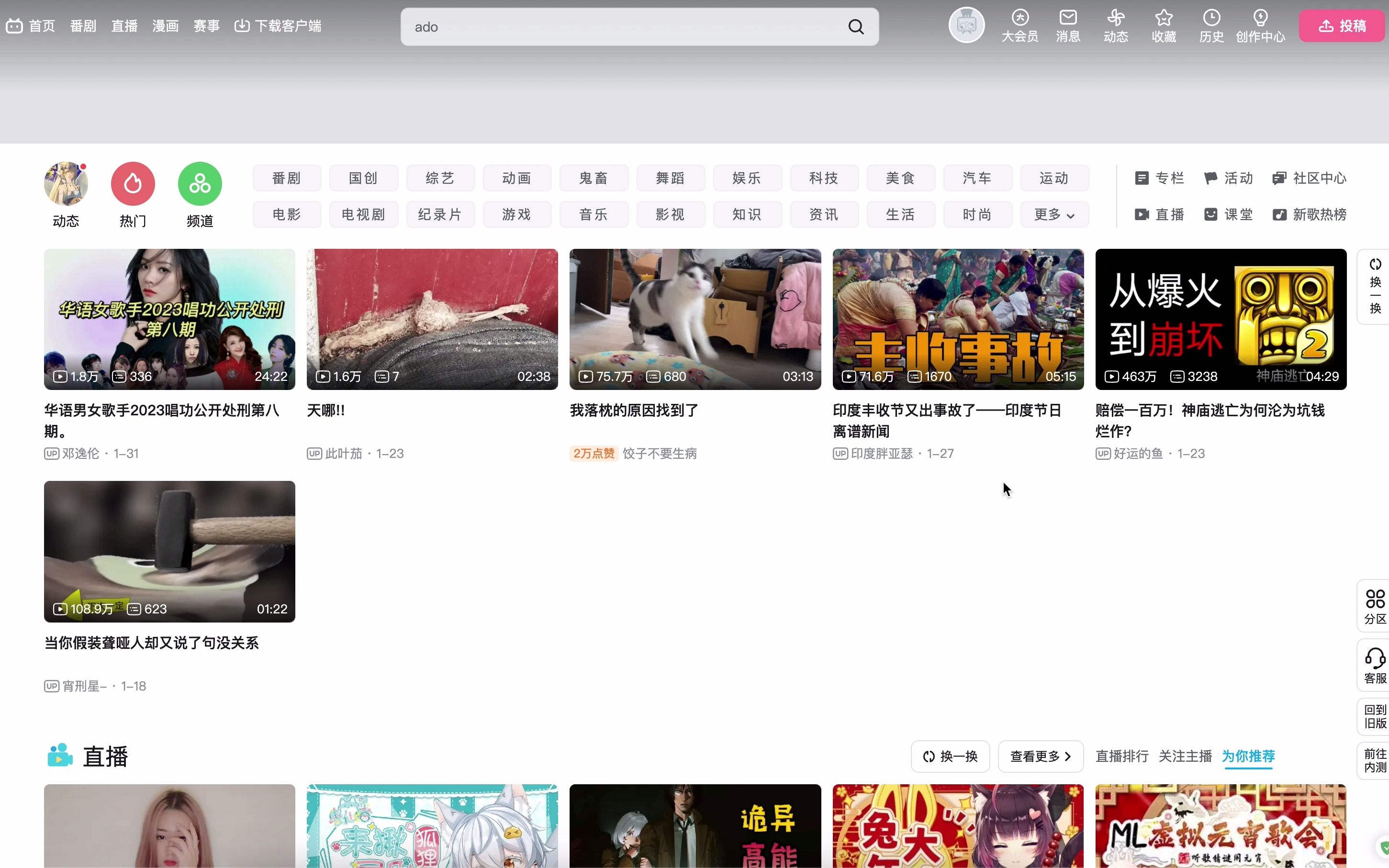The image size is (1389, 868).
Task: Open 创作中心 lightbulb icon
Action: pyautogui.click(x=1260, y=26)
